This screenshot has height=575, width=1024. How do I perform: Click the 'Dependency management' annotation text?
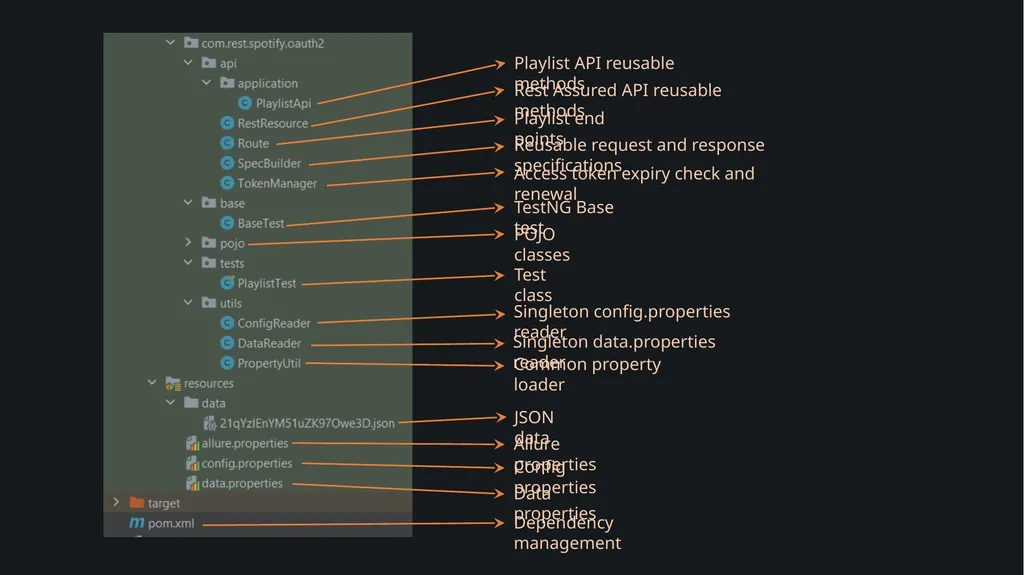click(x=567, y=533)
